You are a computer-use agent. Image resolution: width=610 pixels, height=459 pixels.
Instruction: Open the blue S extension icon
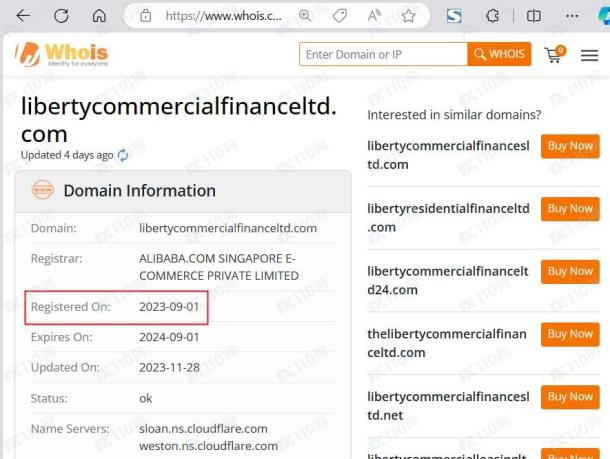tap(454, 16)
